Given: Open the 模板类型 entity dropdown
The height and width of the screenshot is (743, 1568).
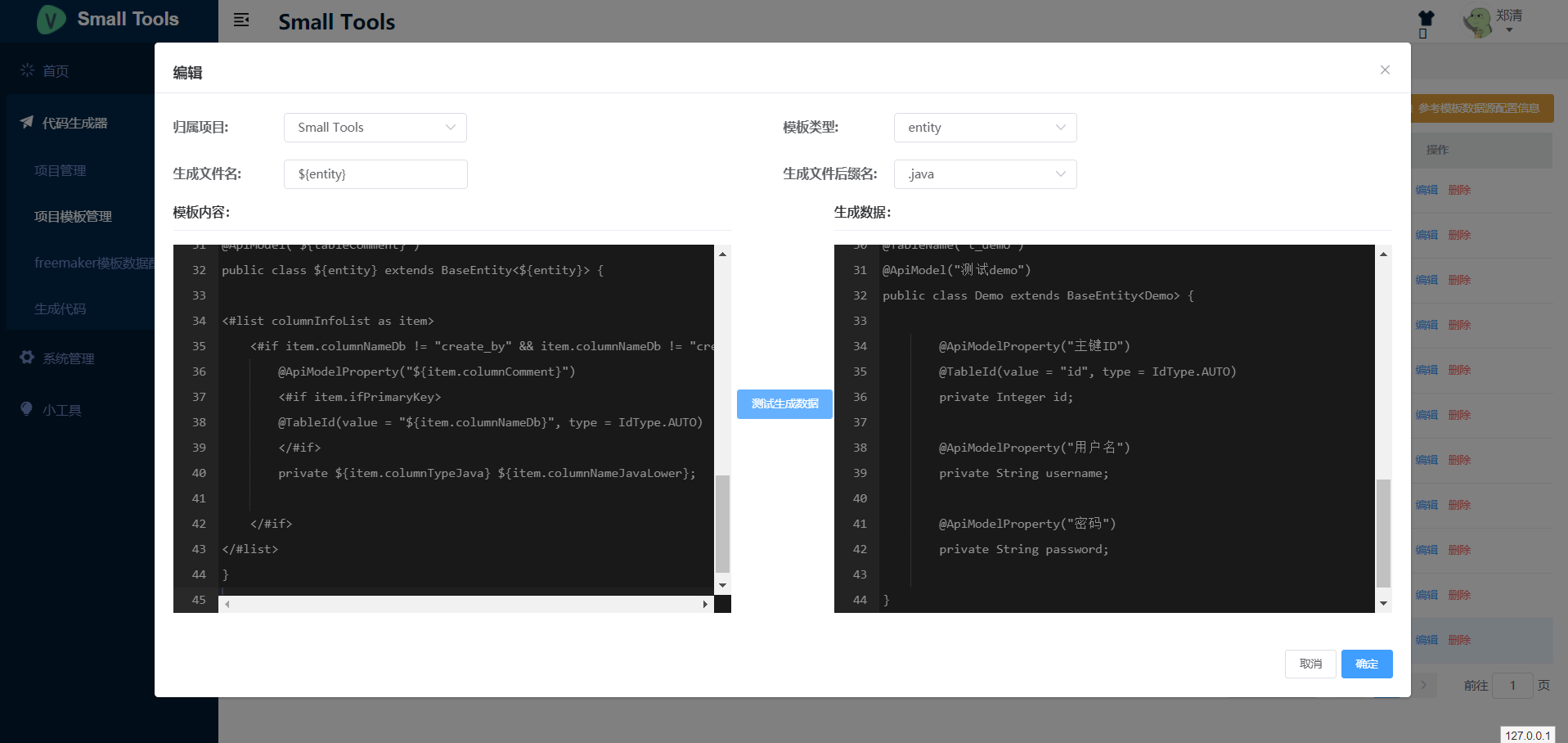Looking at the screenshot, I should (x=986, y=128).
